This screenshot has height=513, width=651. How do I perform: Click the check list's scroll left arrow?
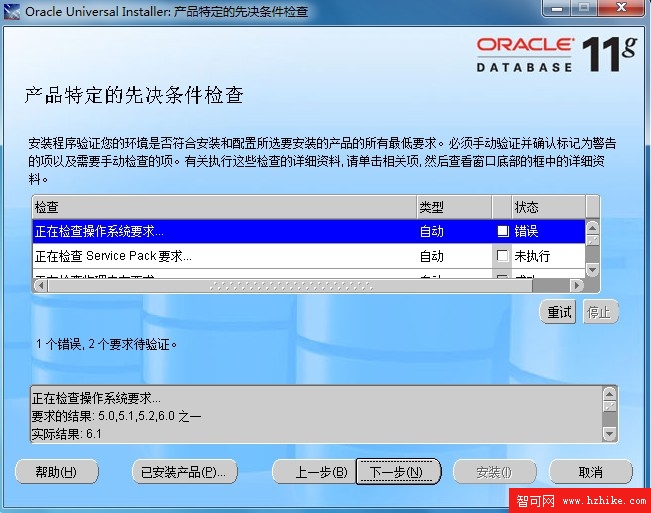pyautogui.click(x=40, y=286)
